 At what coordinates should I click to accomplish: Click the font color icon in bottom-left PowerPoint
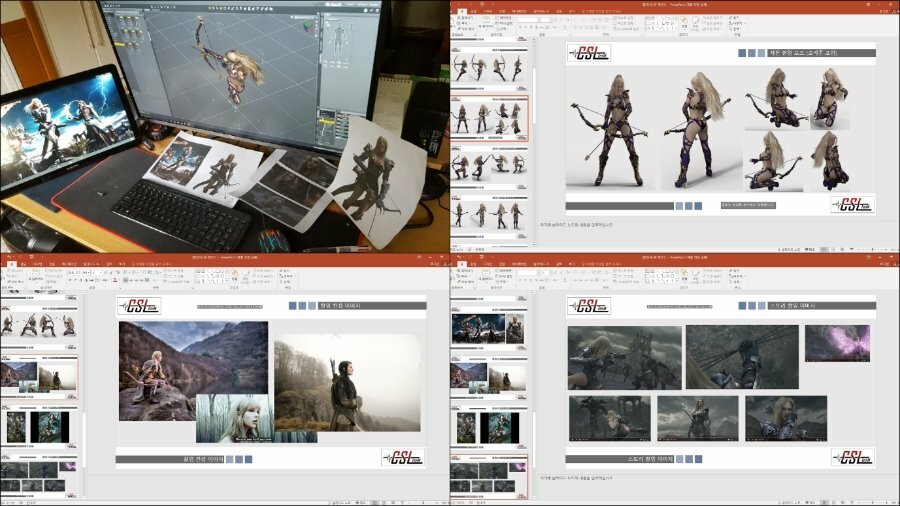coord(115,281)
